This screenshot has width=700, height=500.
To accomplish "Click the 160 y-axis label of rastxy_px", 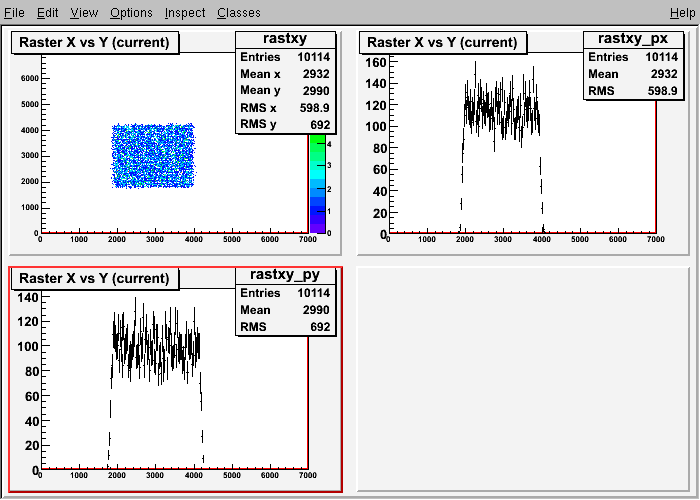I will 375,62.
